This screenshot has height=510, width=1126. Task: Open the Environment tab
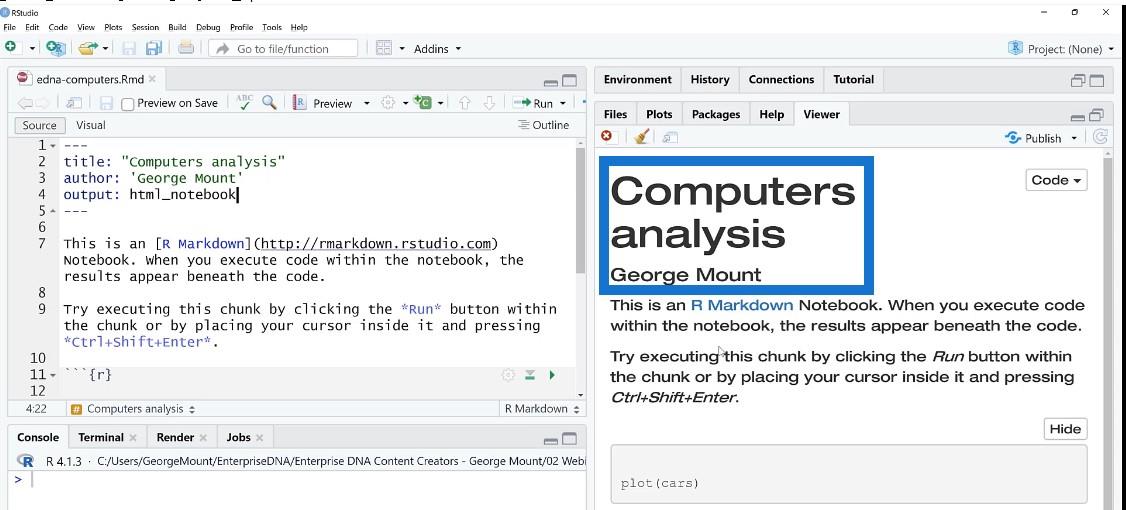coord(638,80)
